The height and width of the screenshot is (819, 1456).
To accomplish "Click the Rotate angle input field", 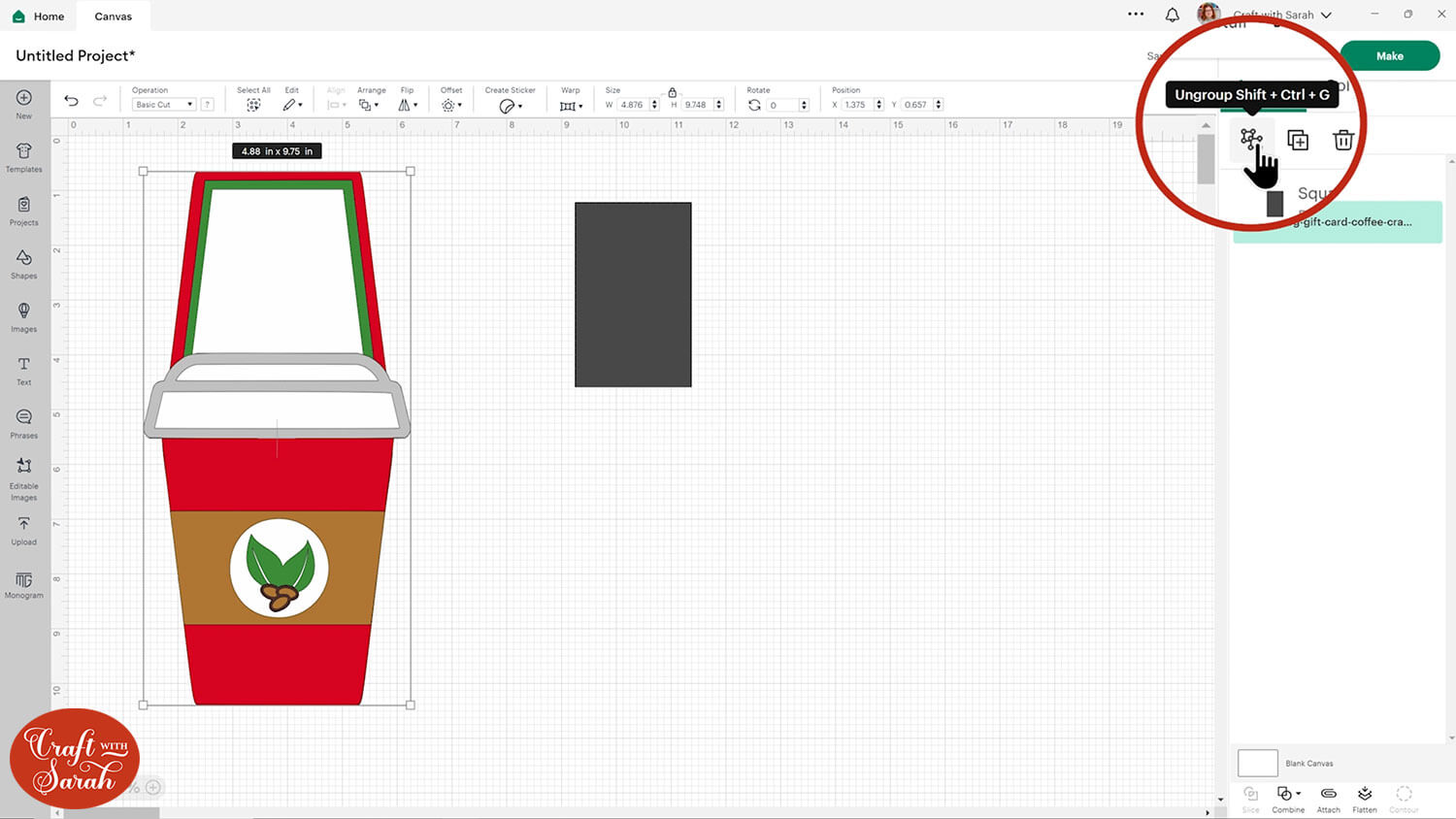I will (x=782, y=105).
